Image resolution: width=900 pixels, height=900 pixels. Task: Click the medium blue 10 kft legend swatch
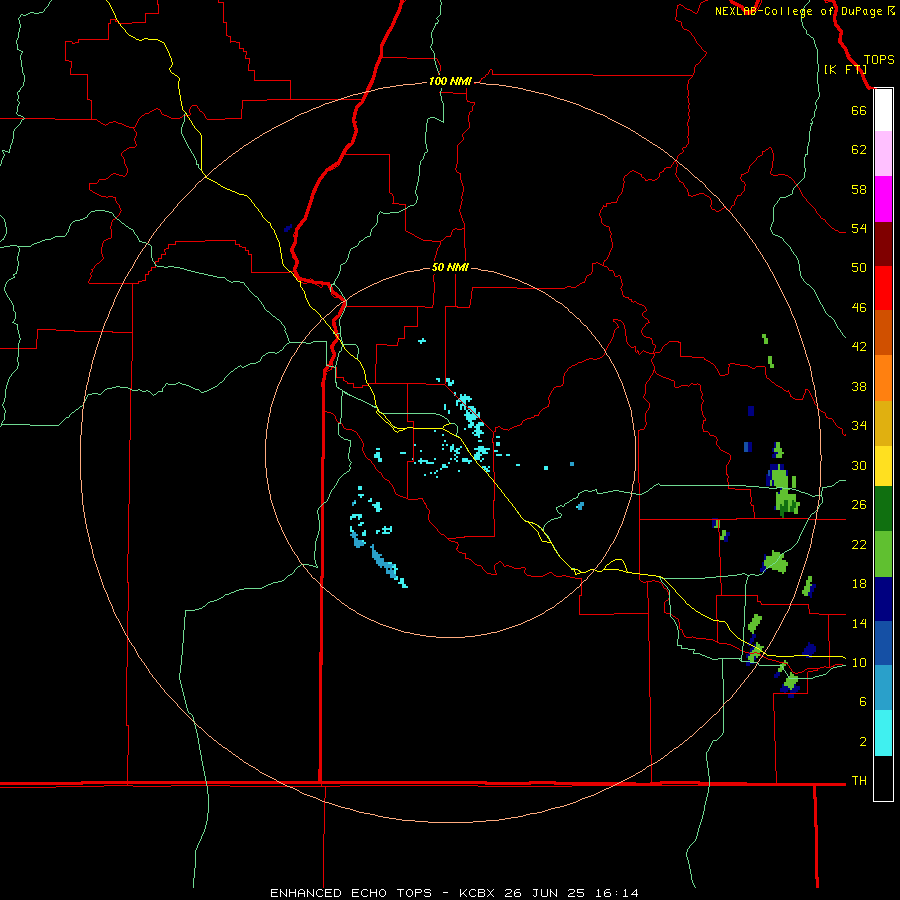pos(883,643)
